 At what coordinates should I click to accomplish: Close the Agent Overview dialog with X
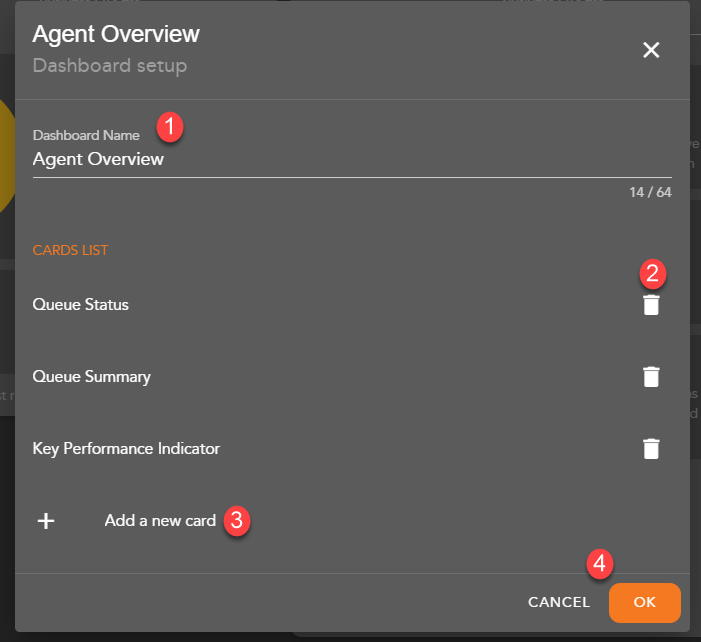click(x=651, y=50)
